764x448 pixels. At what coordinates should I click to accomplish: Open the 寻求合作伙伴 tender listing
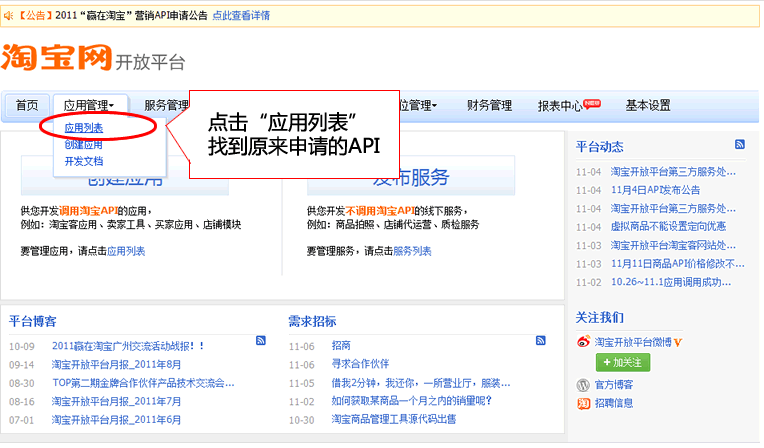point(361,364)
